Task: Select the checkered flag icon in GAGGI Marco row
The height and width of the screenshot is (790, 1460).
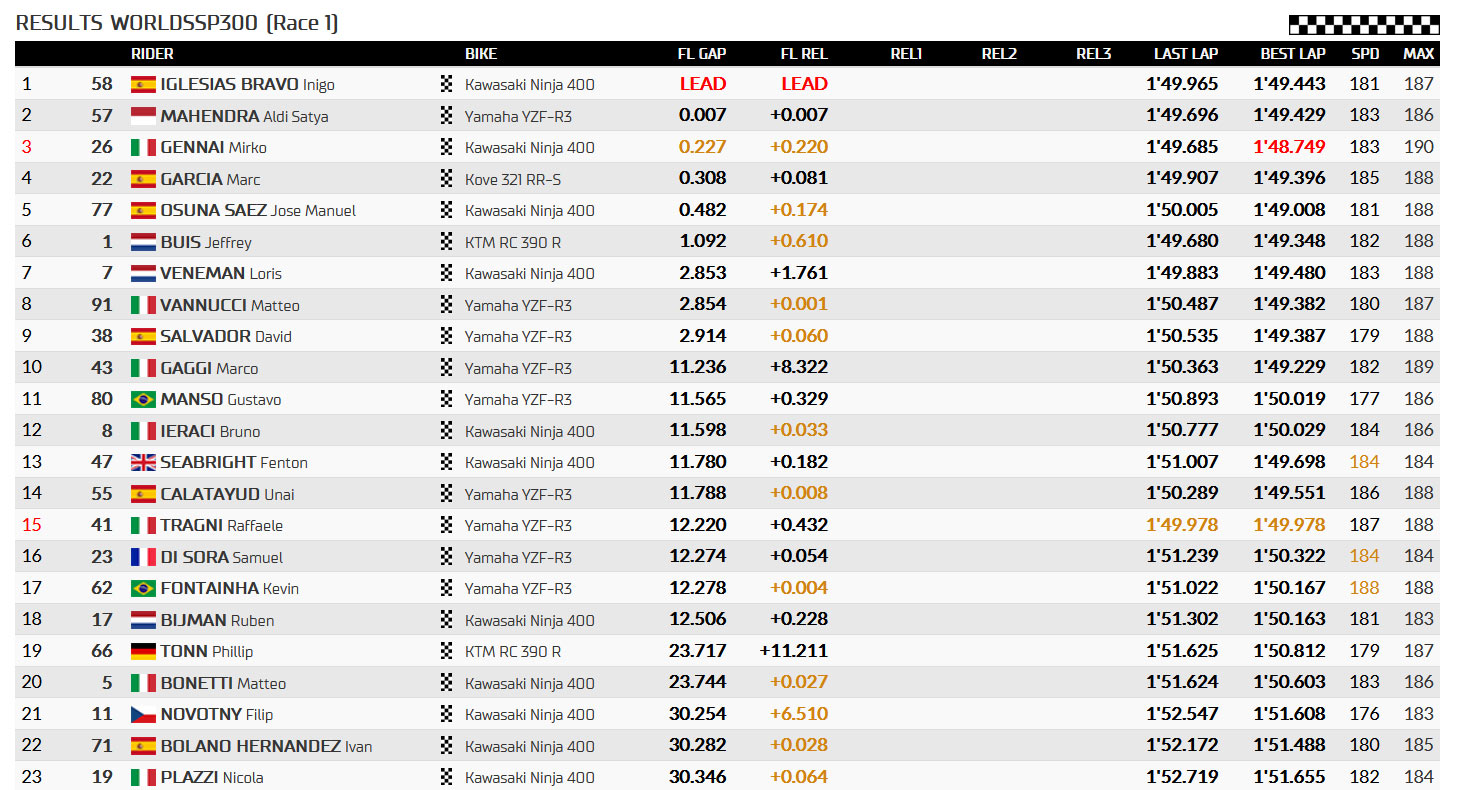Action: click(x=447, y=368)
